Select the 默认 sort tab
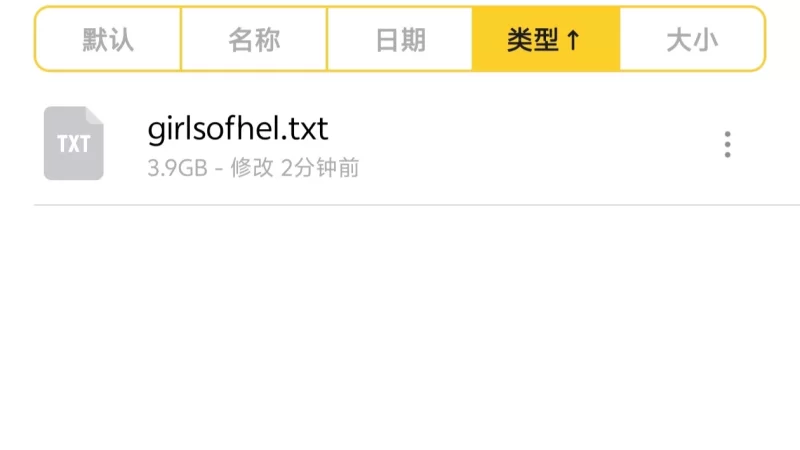 (x=108, y=39)
